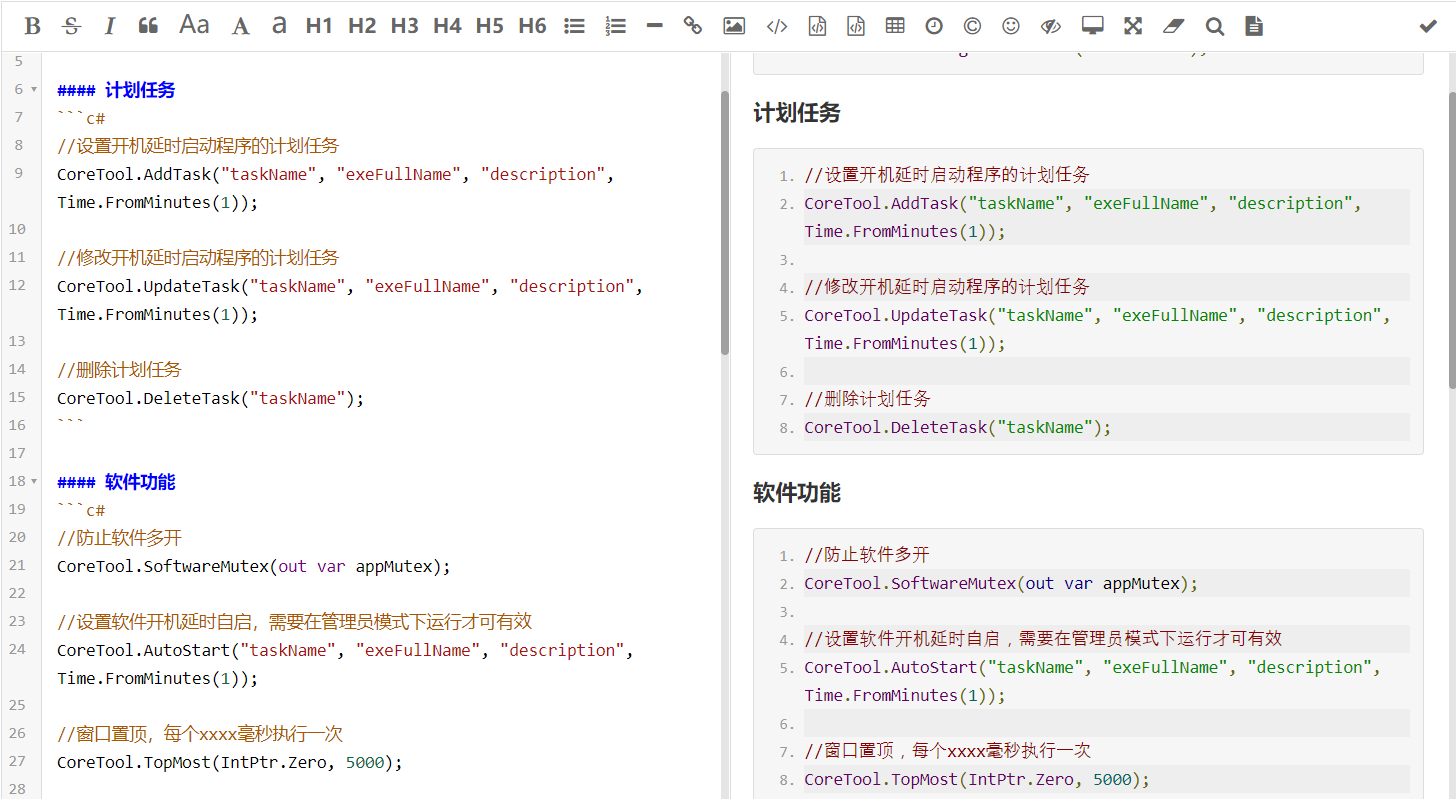1456x799 pixels.
Task: Apply H3 heading format
Action: point(404,25)
